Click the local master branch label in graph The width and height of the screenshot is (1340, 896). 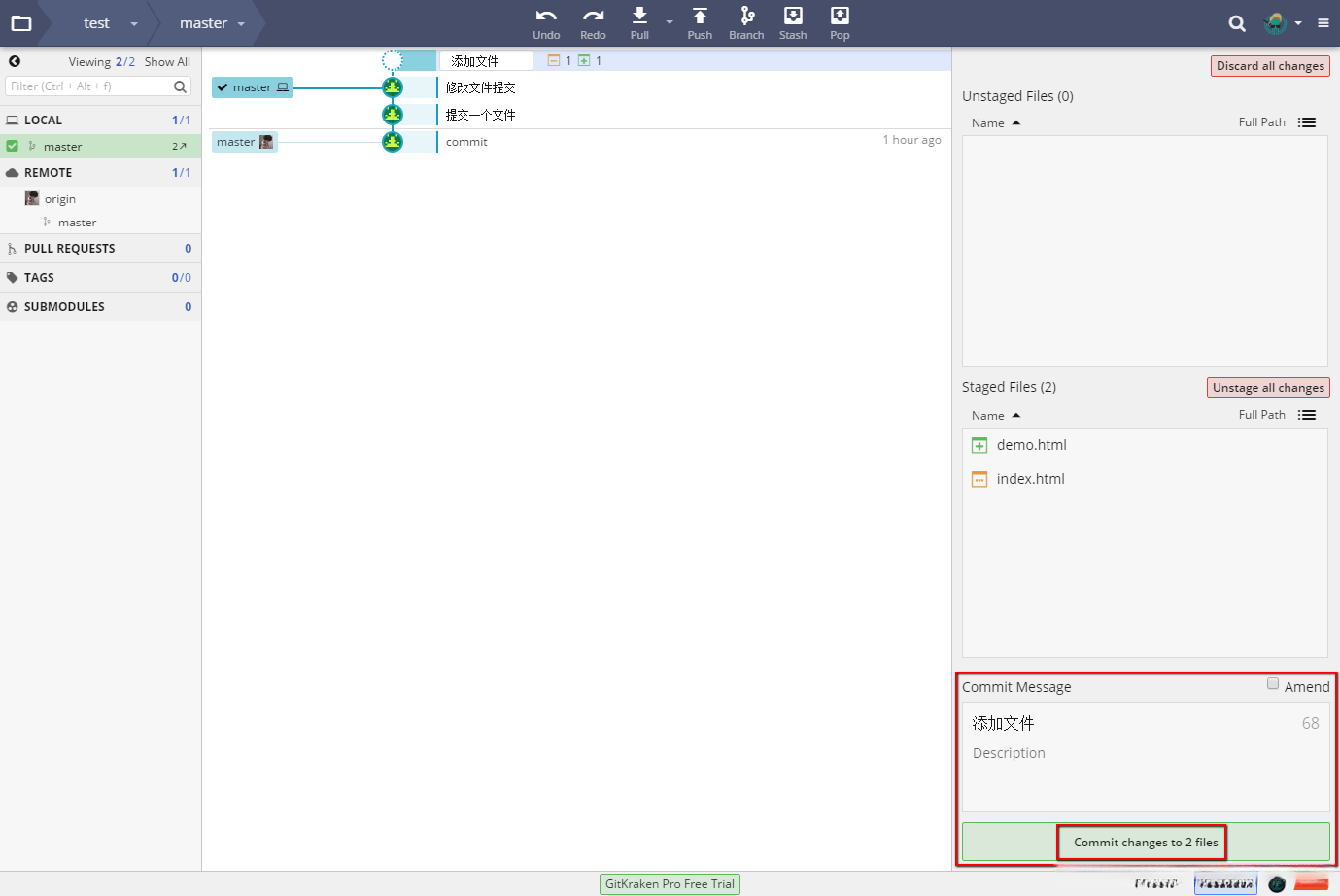click(253, 87)
